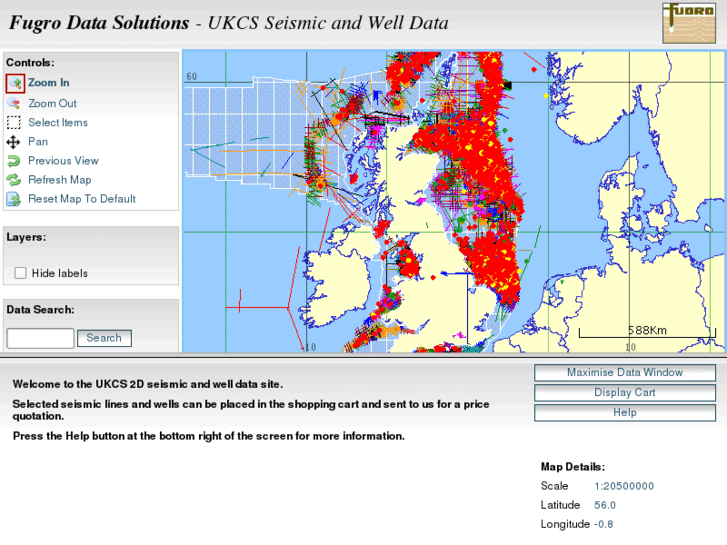Click the Search button

click(104, 338)
